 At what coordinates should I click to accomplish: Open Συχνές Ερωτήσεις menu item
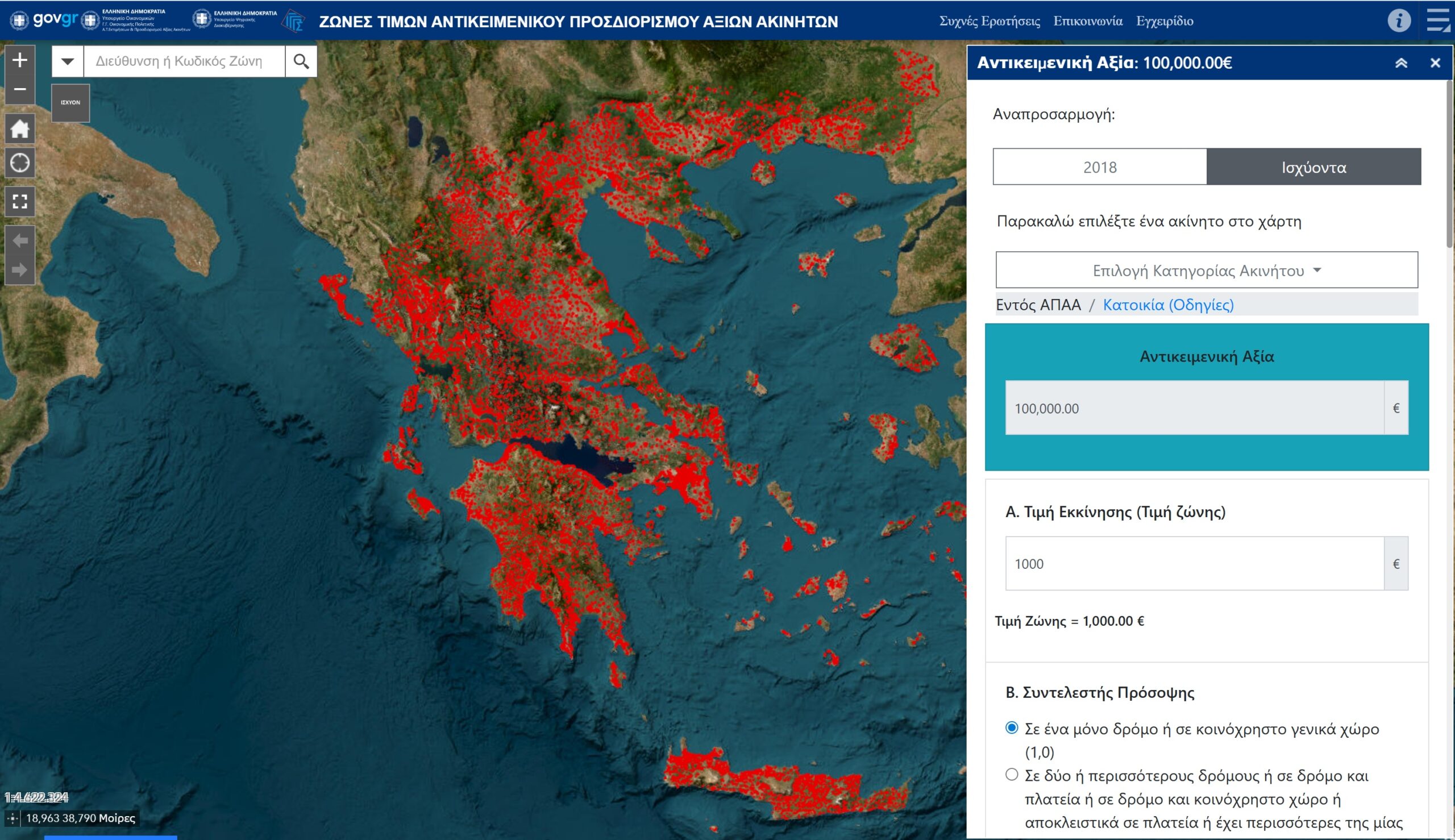pos(990,22)
